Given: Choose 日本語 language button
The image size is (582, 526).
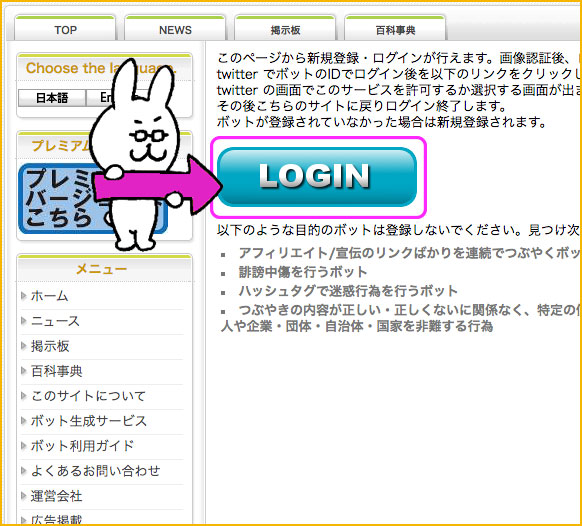Looking at the screenshot, I should pyautogui.click(x=52, y=98).
